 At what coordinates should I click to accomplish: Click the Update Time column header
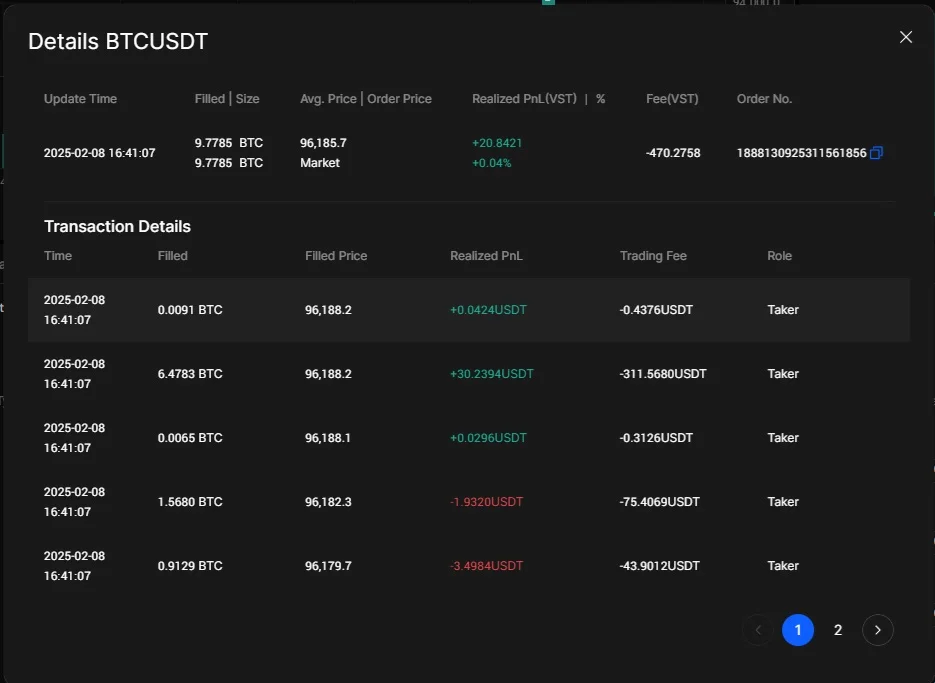81,99
